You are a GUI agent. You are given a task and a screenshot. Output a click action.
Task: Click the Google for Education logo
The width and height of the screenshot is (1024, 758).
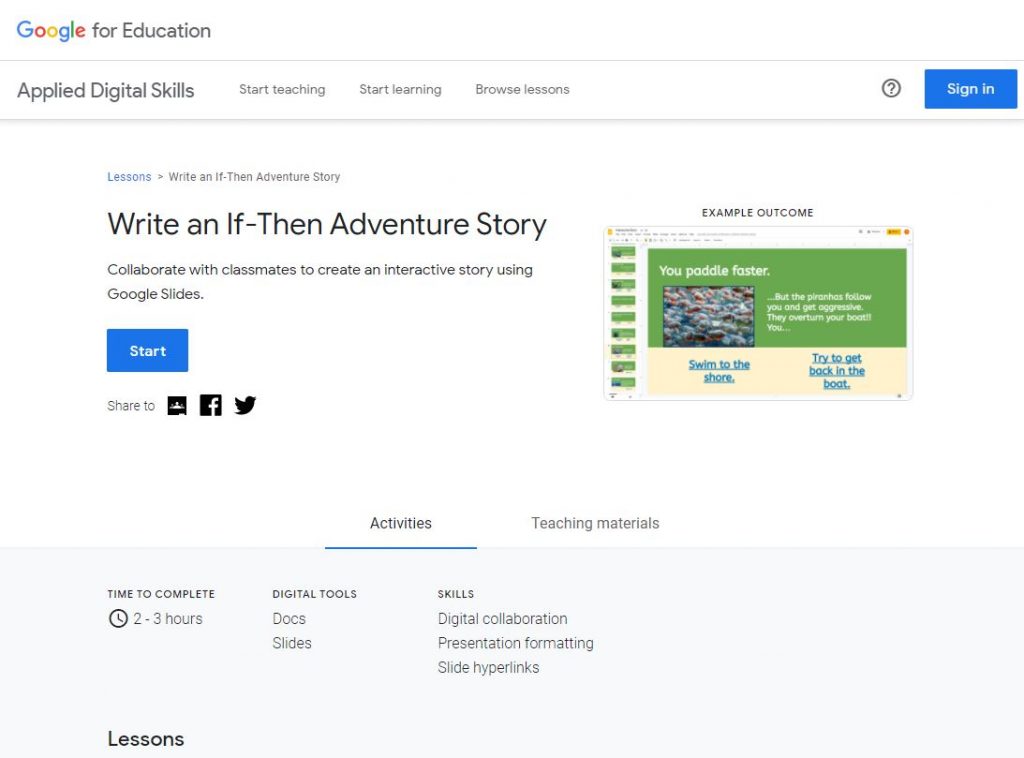click(113, 30)
